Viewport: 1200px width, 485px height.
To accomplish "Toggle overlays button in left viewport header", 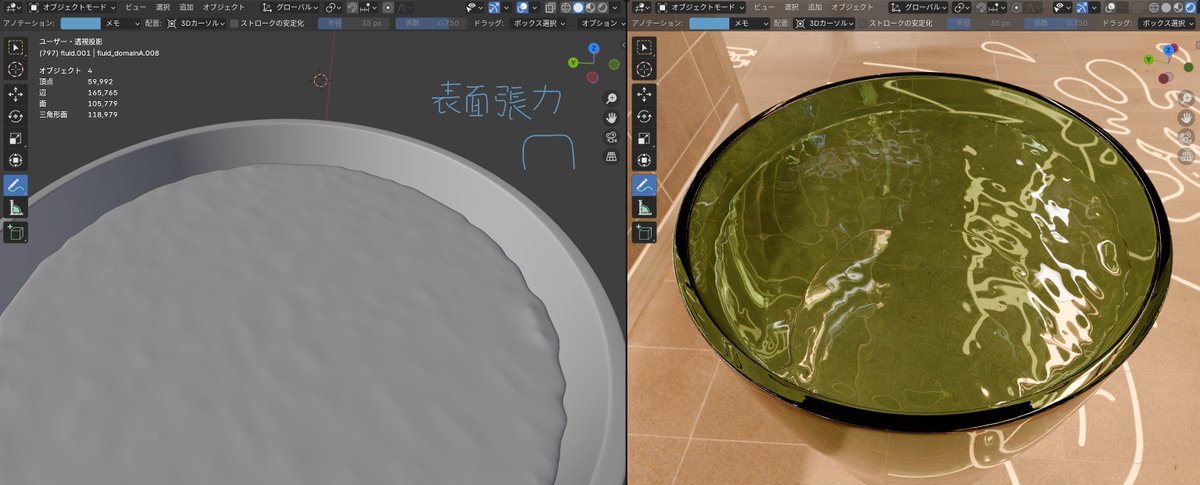I will [521, 7].
